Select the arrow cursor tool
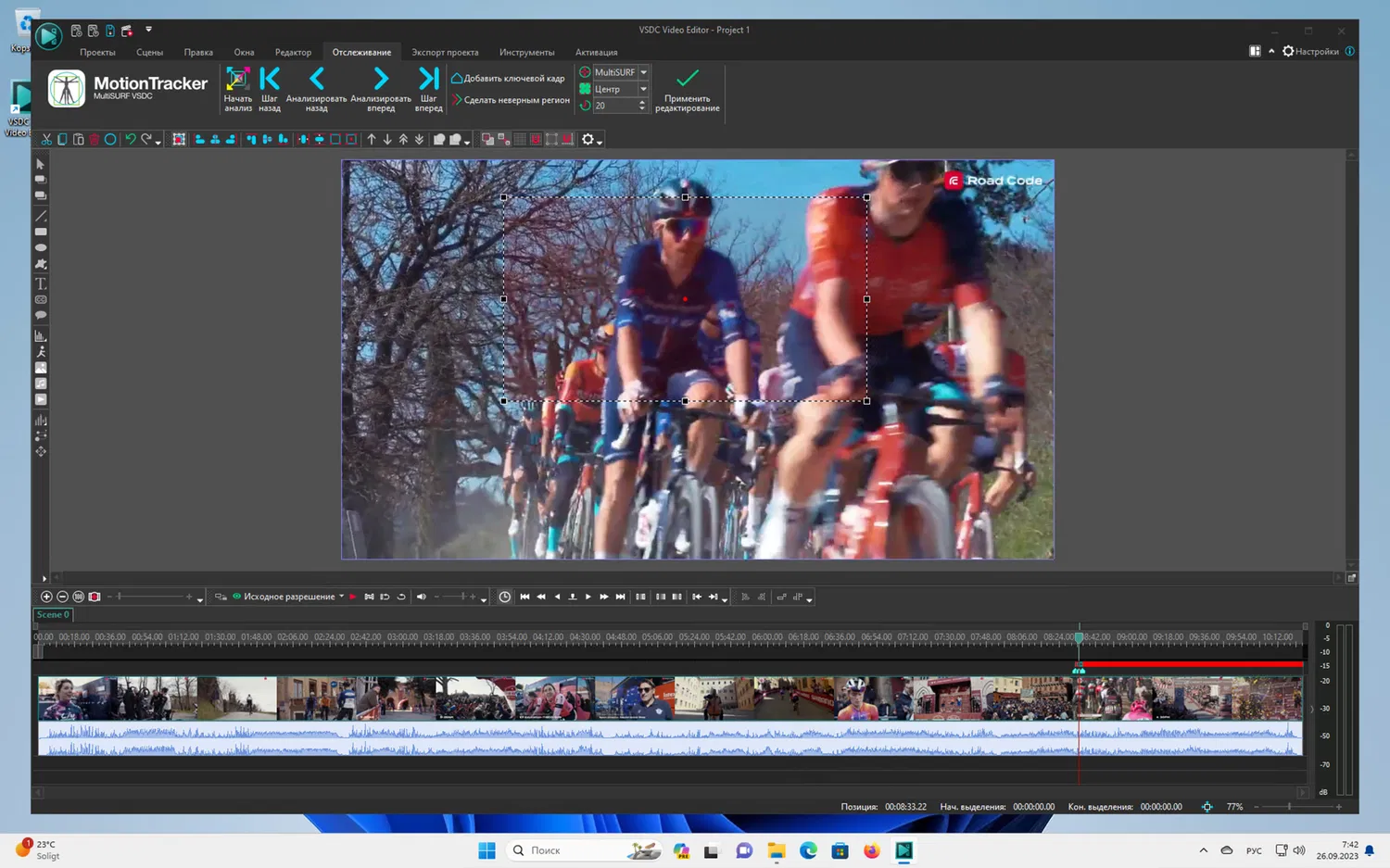The height and width of the screenshot is (868, 1390). coord(41,164)
